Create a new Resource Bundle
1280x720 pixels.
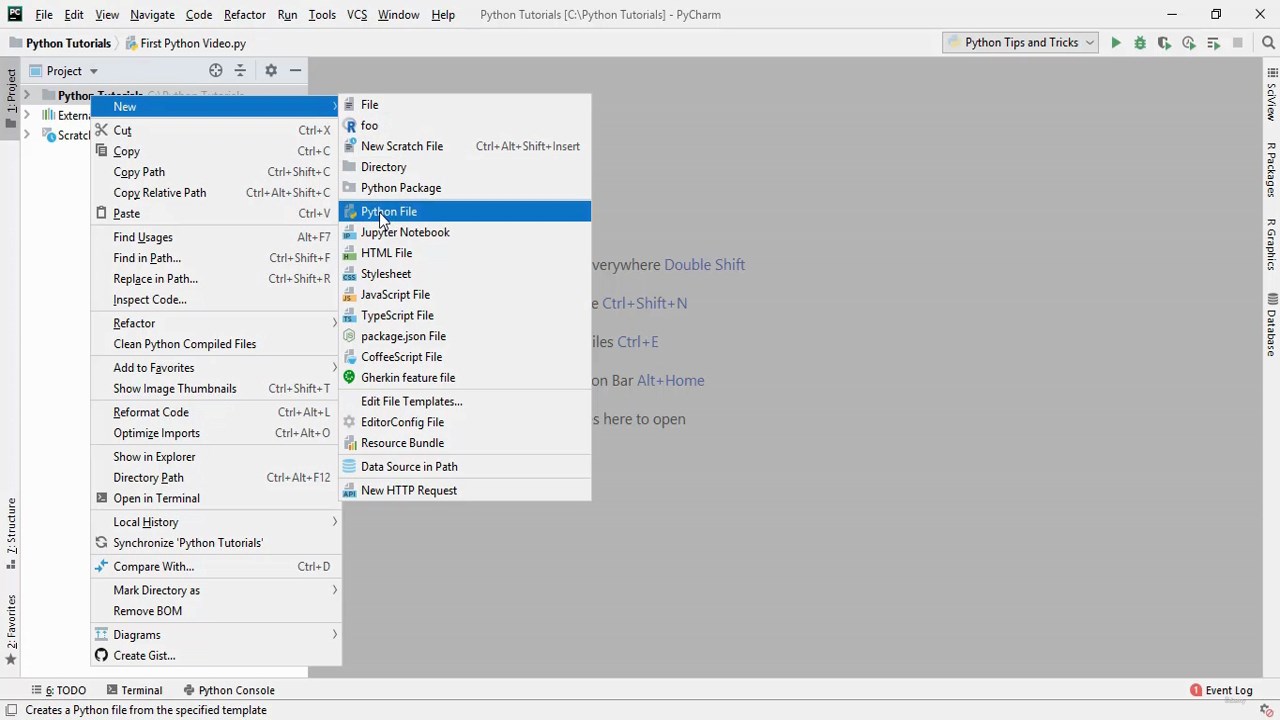465,443
